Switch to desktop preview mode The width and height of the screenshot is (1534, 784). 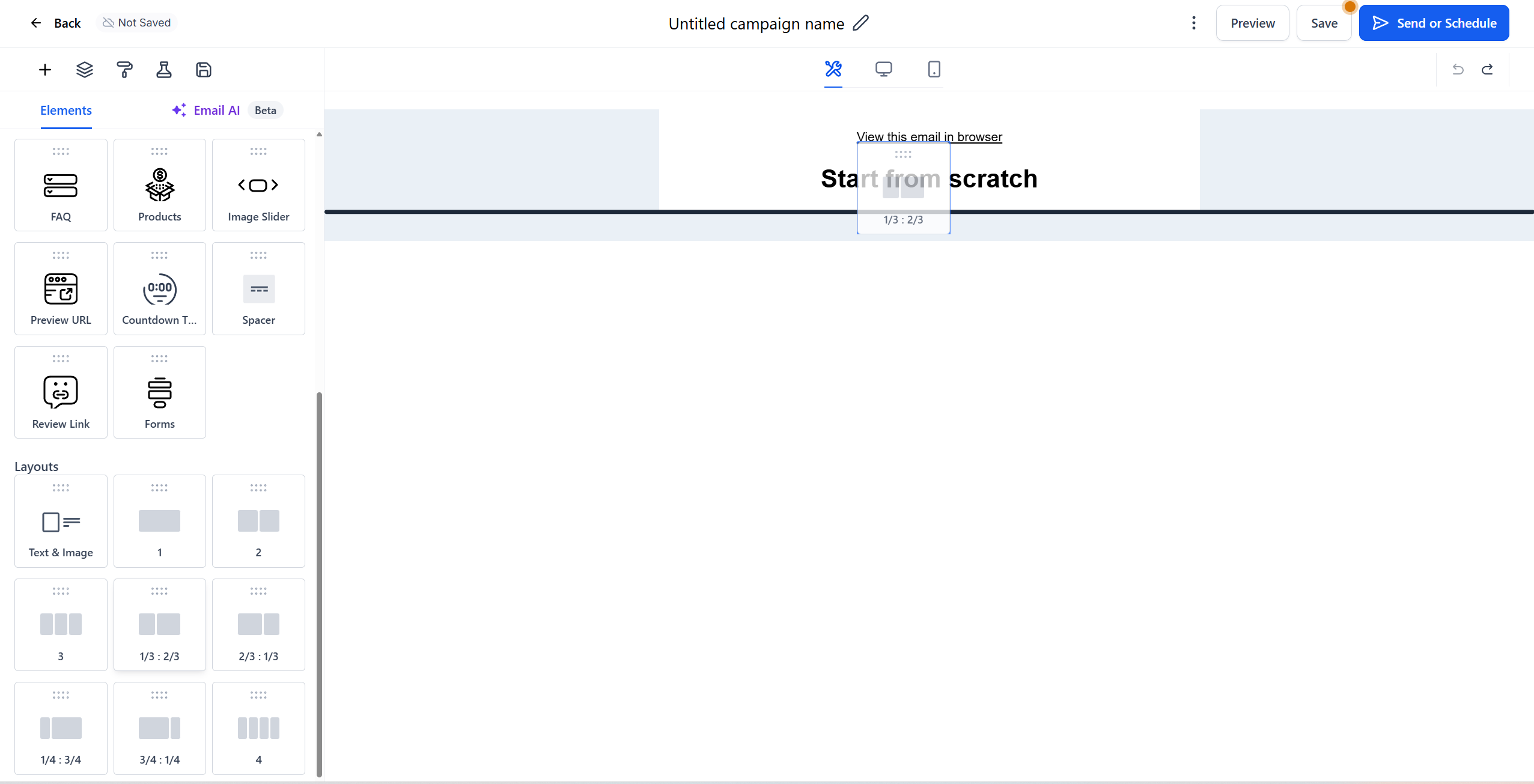coord(883,69)
